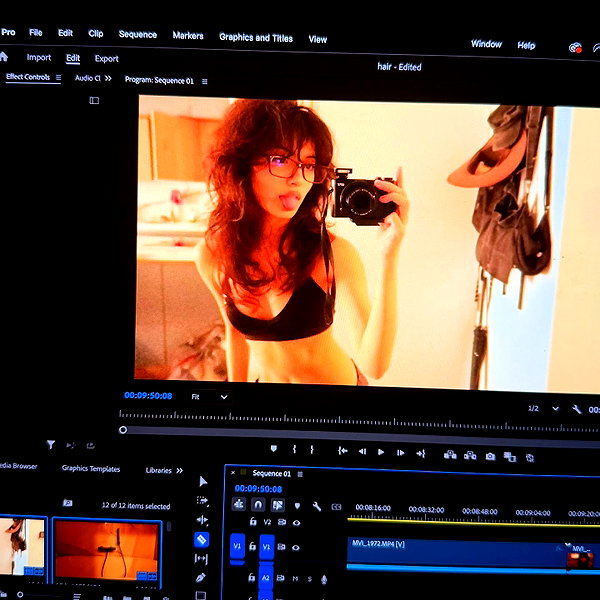Select the Razor tool

point(202,540)
